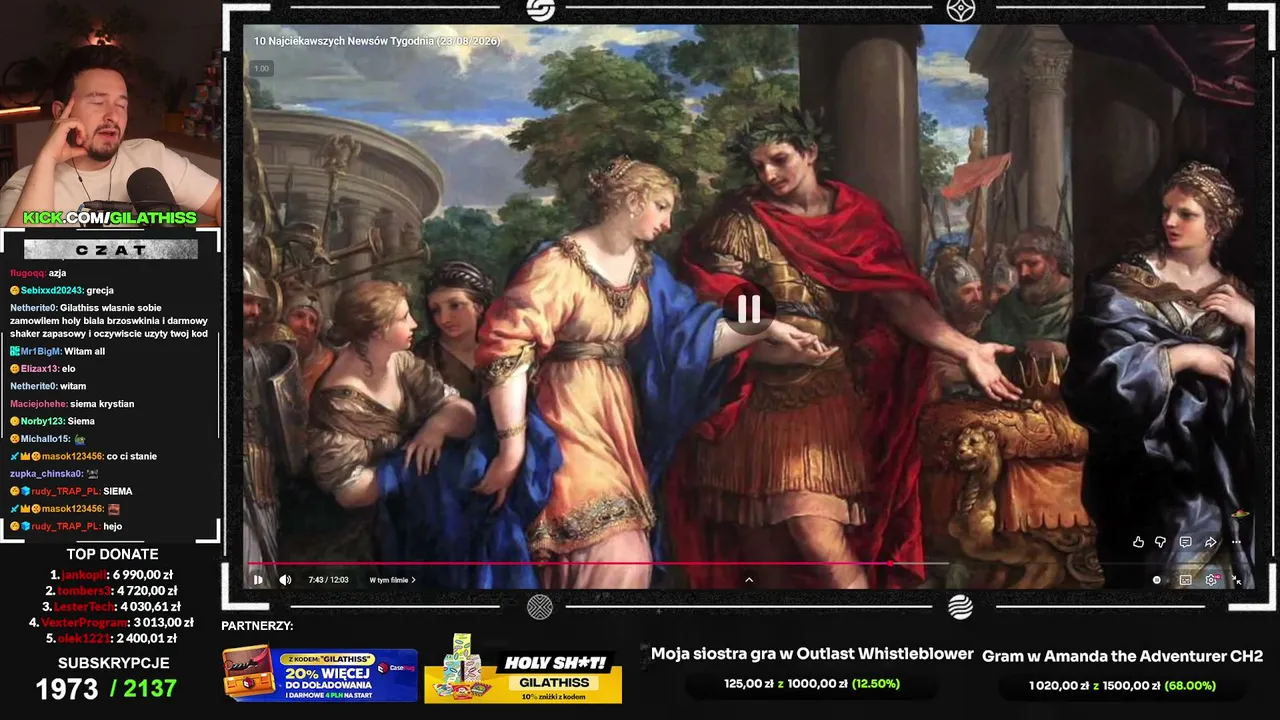This screenshot has height=720, width=1280.
Task: Click the play/pause button in the player bar
Action: click(258, 580)
